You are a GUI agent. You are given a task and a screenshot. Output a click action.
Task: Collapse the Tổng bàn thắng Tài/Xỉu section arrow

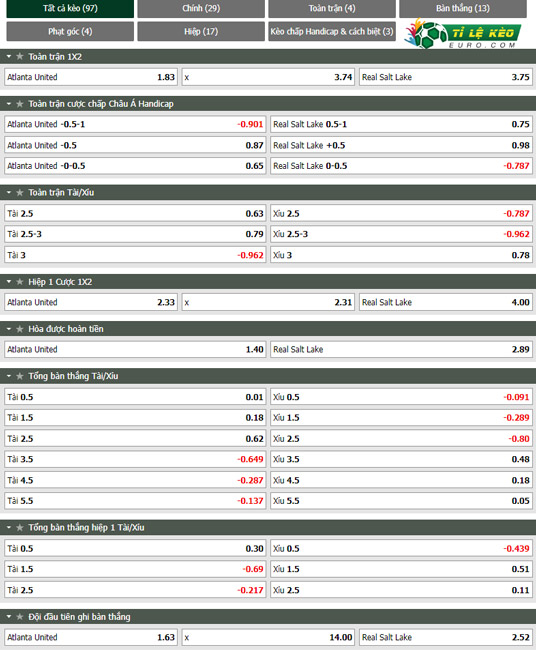(x=9, y=376)
